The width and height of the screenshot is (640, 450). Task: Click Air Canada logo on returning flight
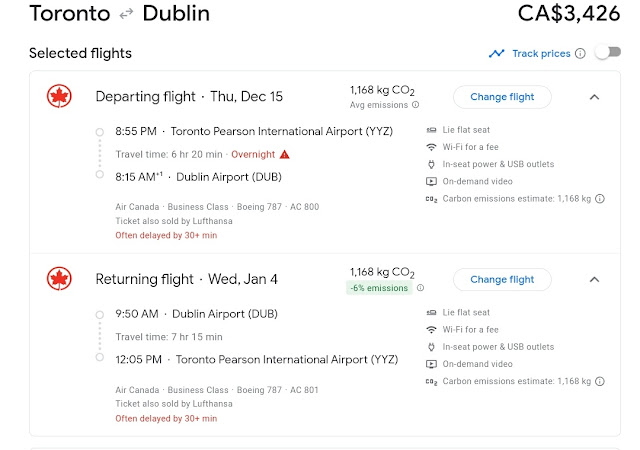59,280
